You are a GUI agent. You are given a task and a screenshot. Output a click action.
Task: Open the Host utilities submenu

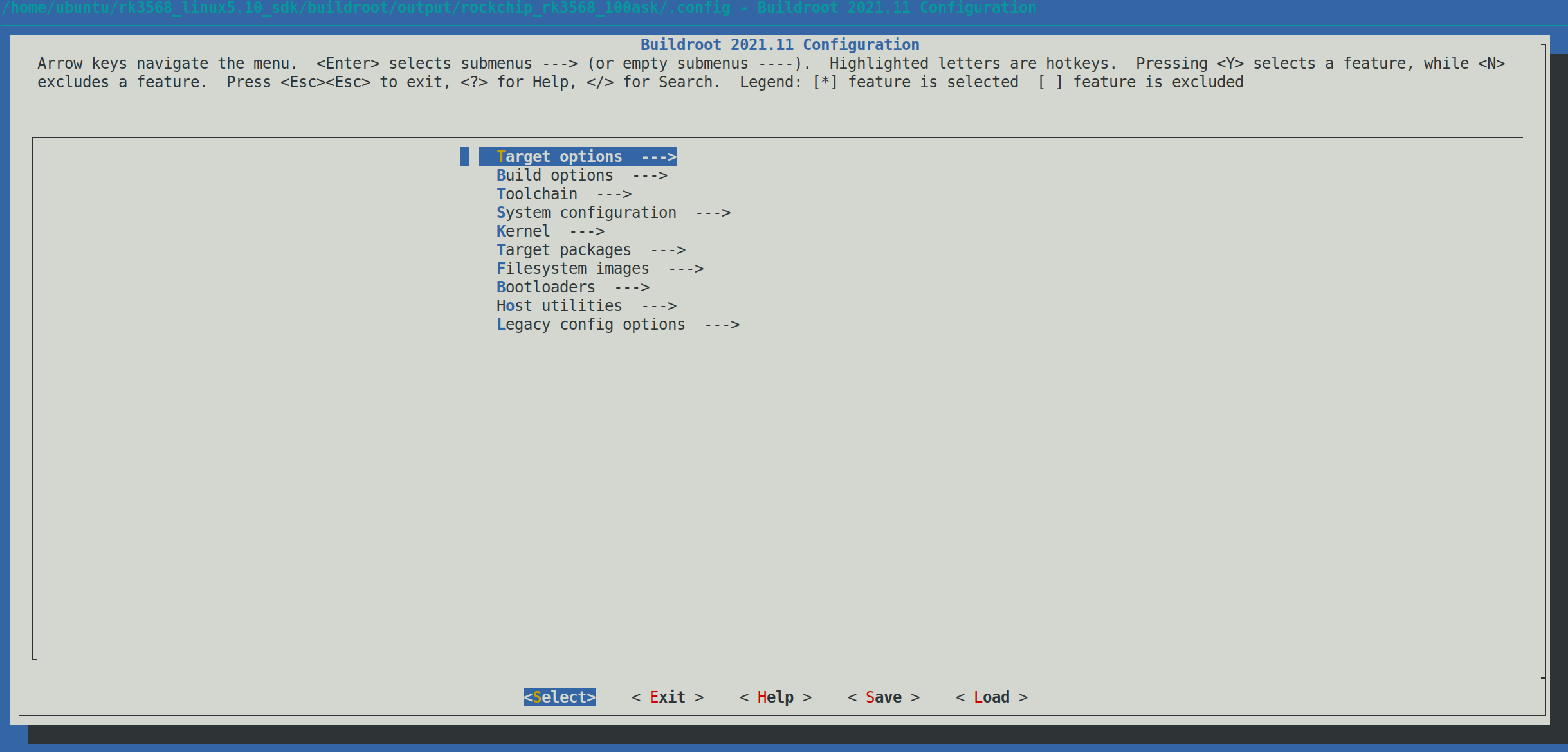click(x=558, y=305)
